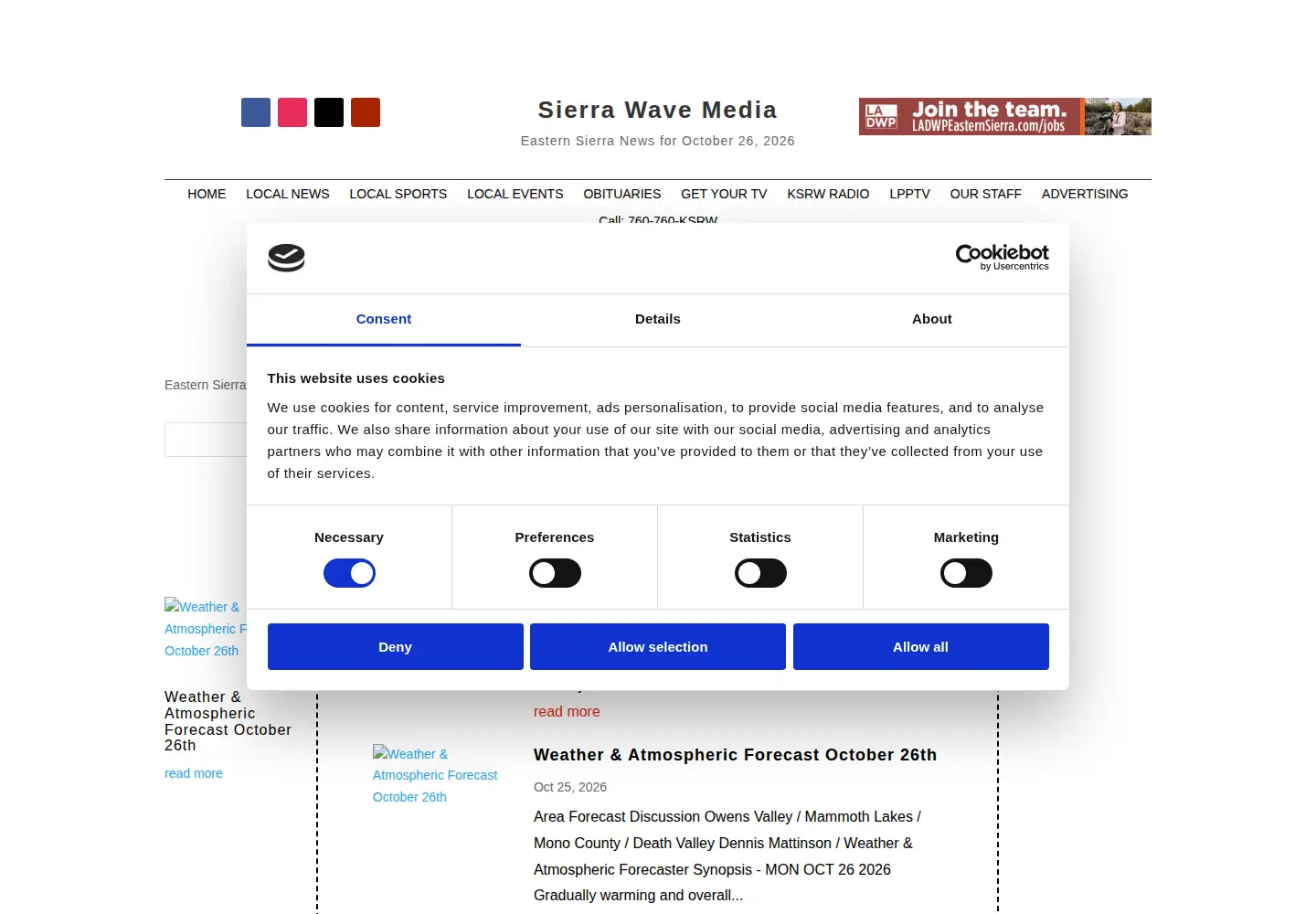Click the search input field on the left
This screenshot has height=914, width=1316.
click(206, 440)
